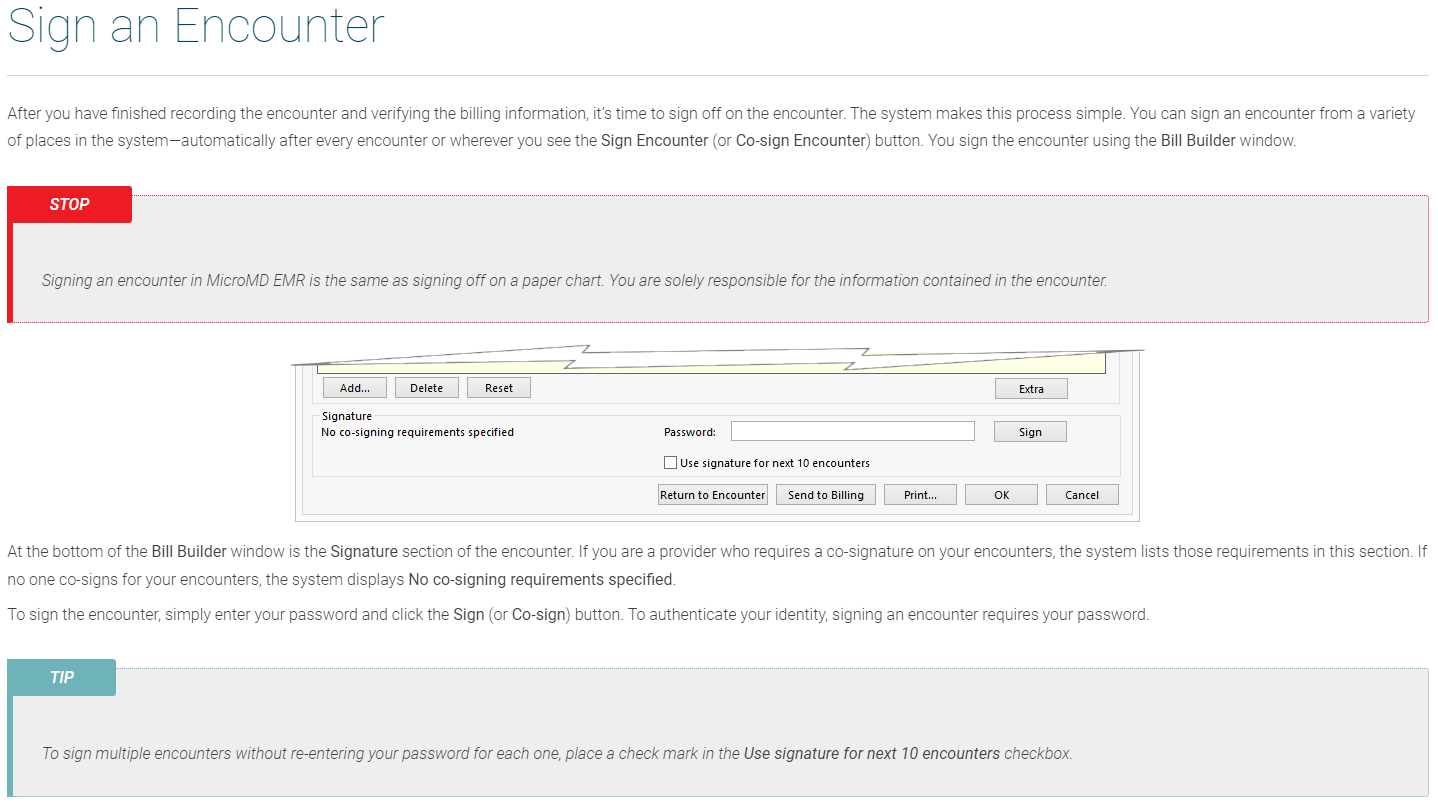Click the 'Signature' group label
Viewport: 1438px width, 806px height.
pyautogui.click(x=347, y=416)
